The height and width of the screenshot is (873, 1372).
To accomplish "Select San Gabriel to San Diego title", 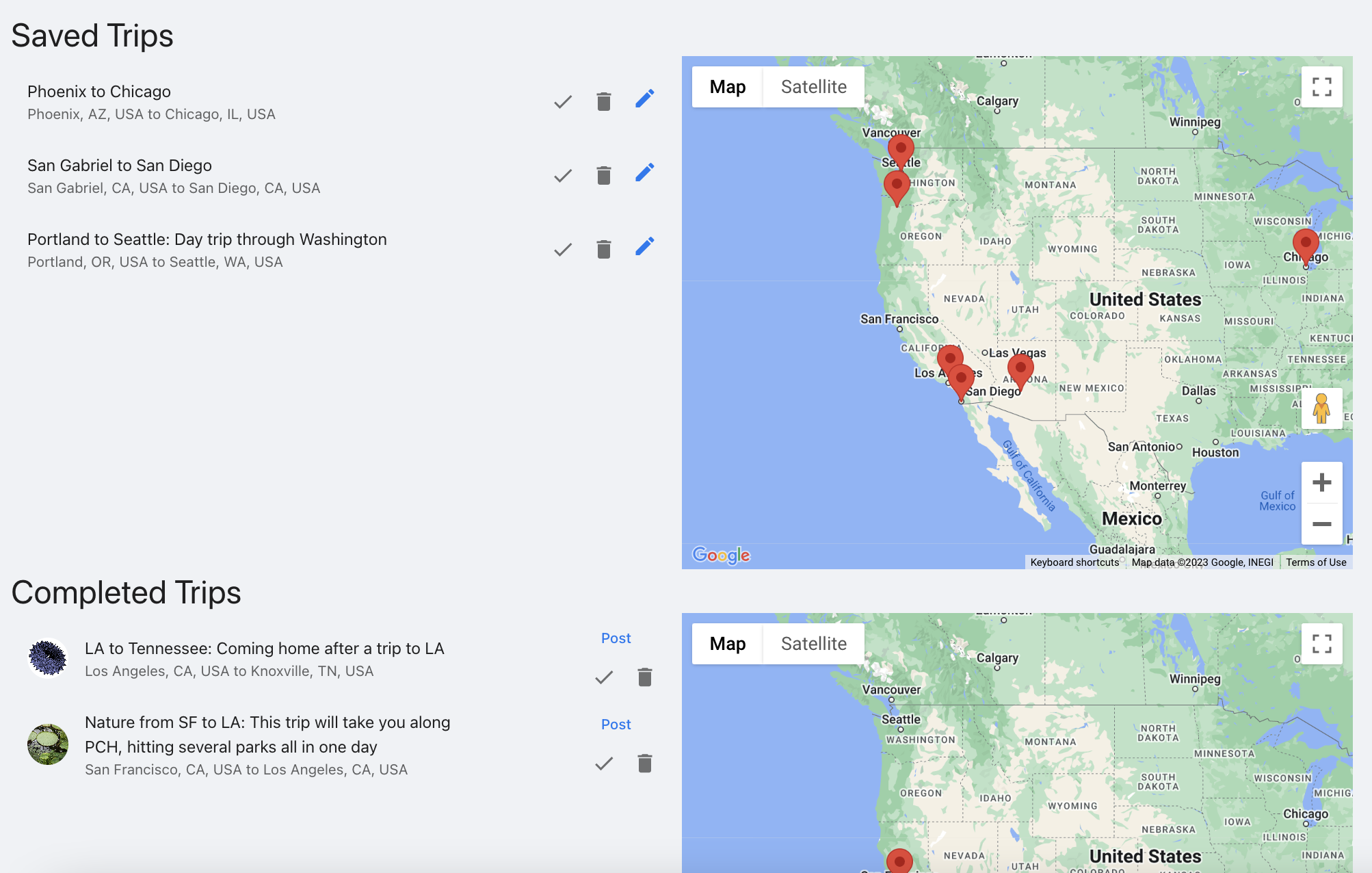I will [x=120, y=166].
